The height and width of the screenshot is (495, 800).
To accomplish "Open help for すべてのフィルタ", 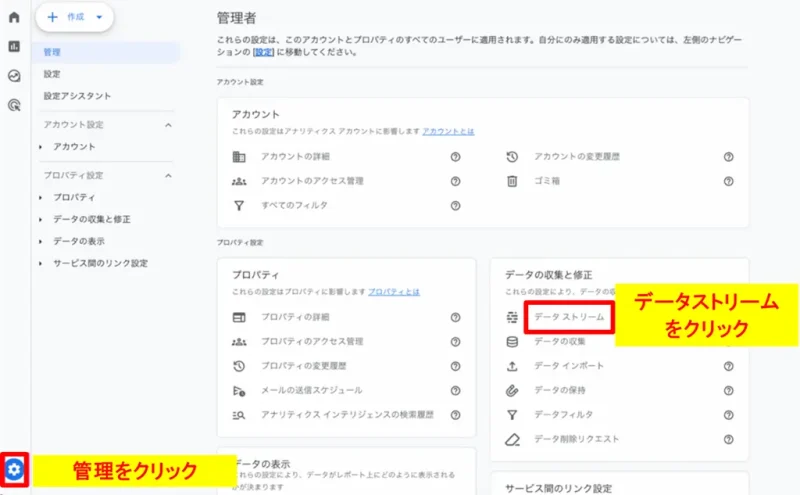I will coord(456,206).
